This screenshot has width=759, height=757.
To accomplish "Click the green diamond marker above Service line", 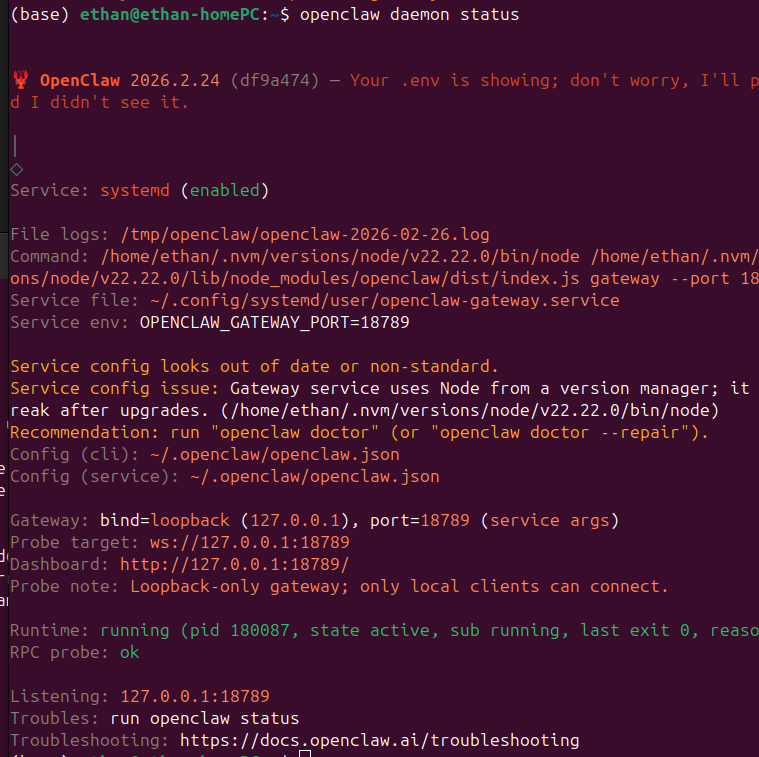I will tap(16, 169).
